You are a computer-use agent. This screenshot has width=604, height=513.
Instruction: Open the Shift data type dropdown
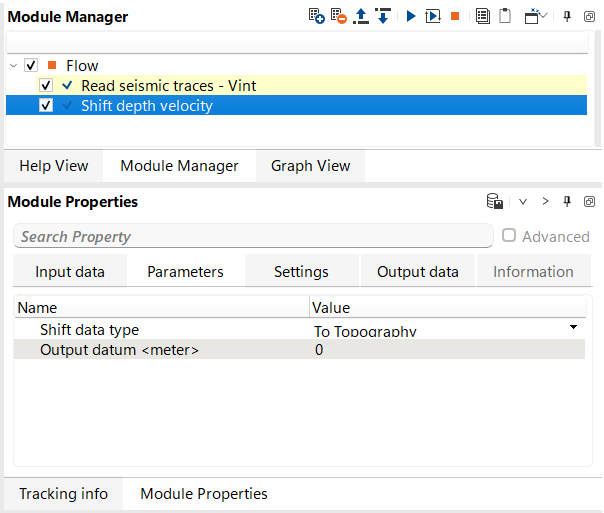click(573, 328)
